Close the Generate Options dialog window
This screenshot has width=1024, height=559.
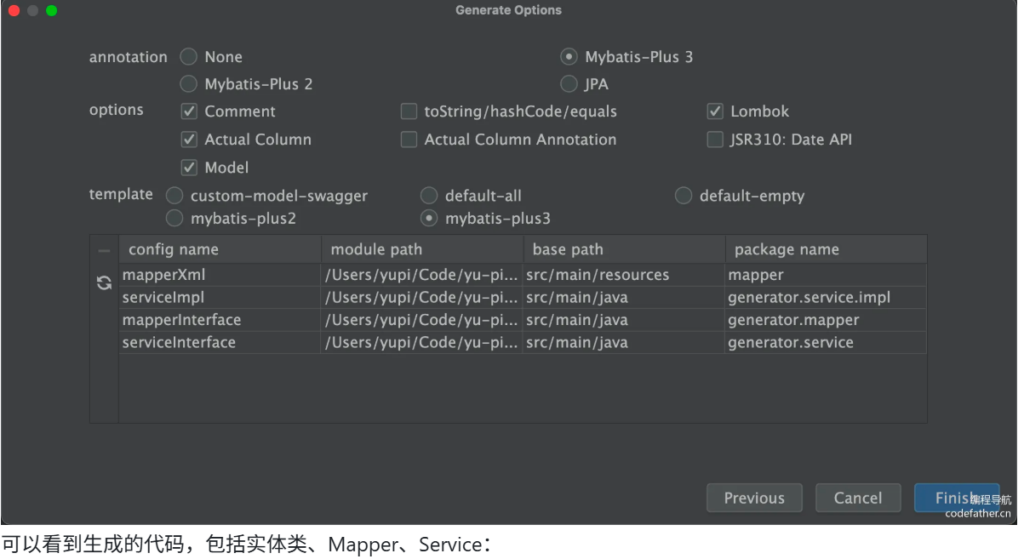tap(14, 10)
